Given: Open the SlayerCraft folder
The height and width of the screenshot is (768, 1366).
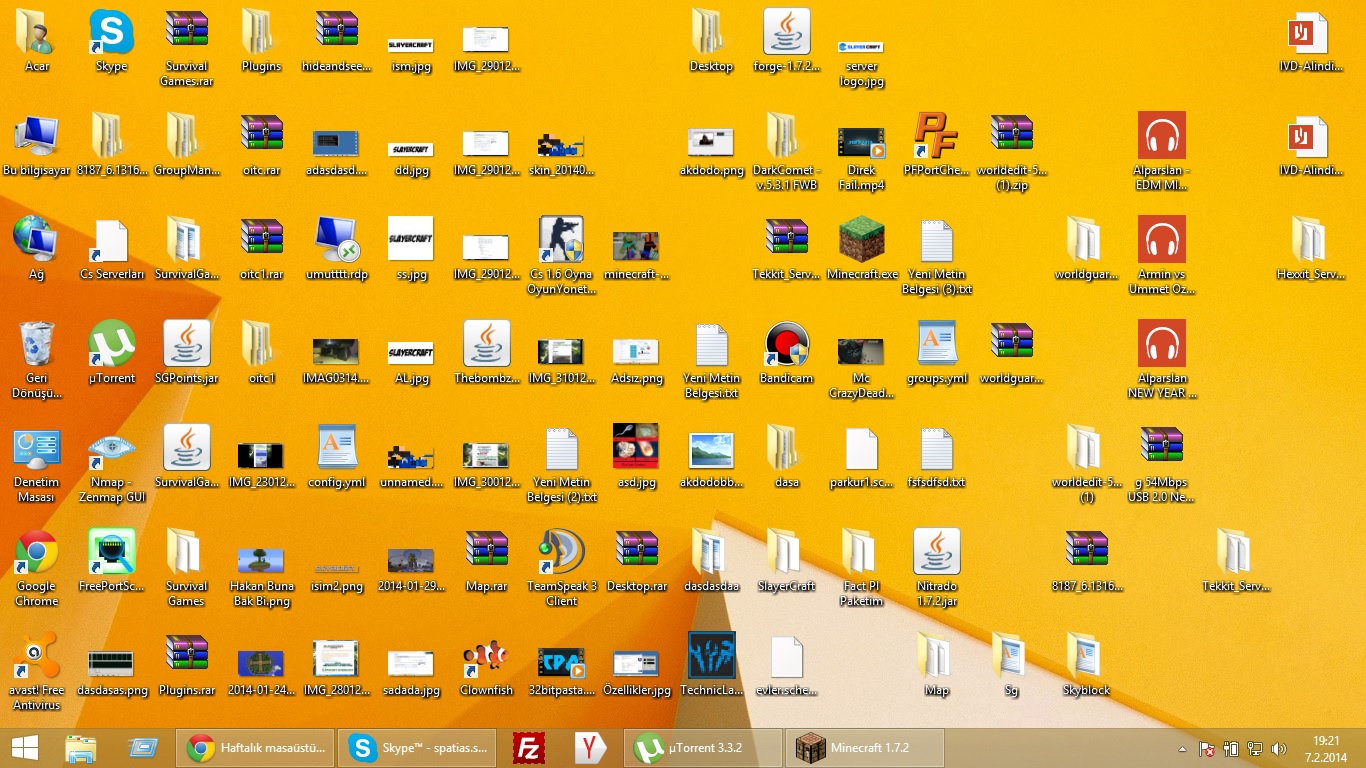Looking at the screenshot, I should [x=786, y=562].
